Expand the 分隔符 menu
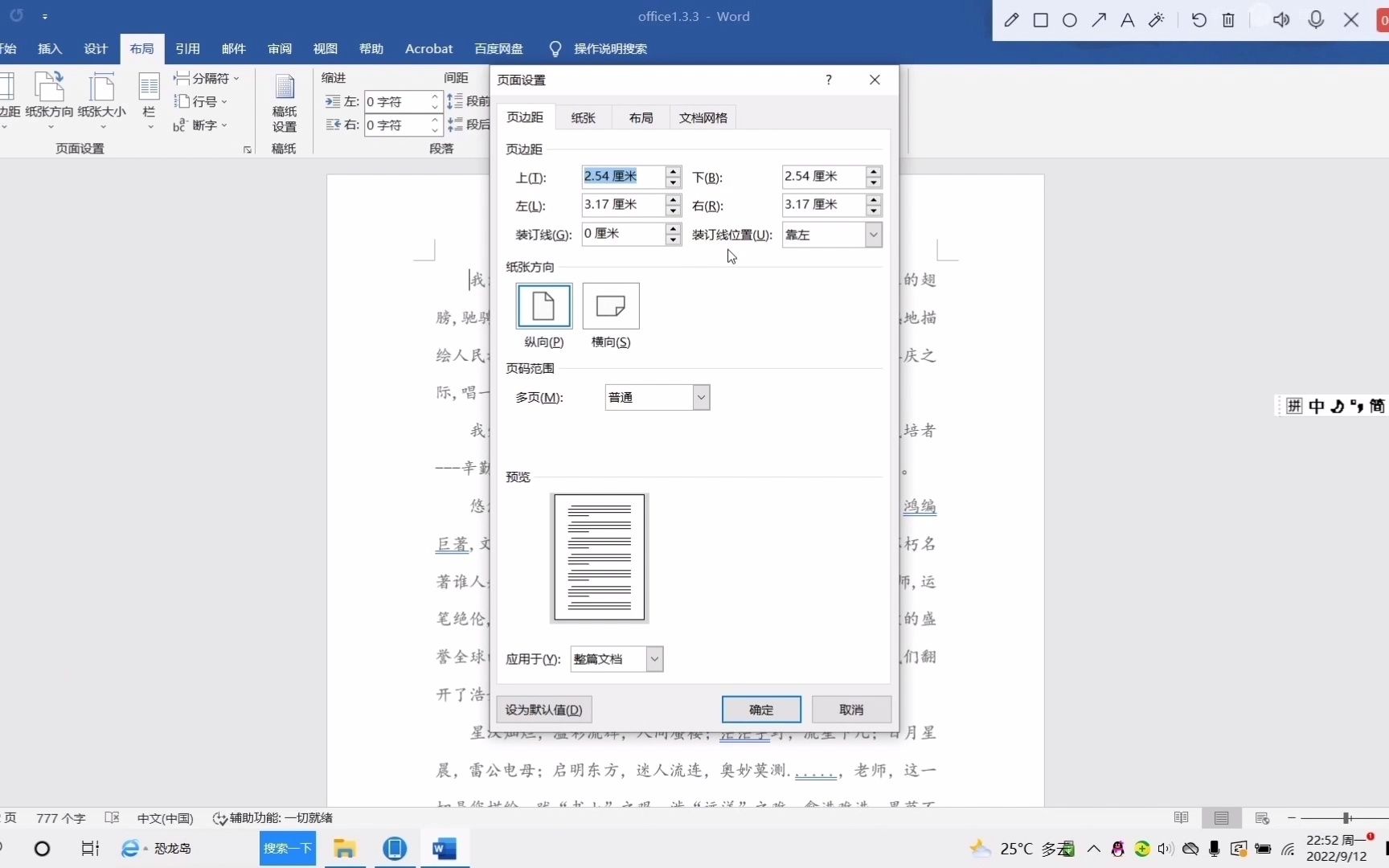Viewport: 1389px width, 868px height. coord(207,78)
